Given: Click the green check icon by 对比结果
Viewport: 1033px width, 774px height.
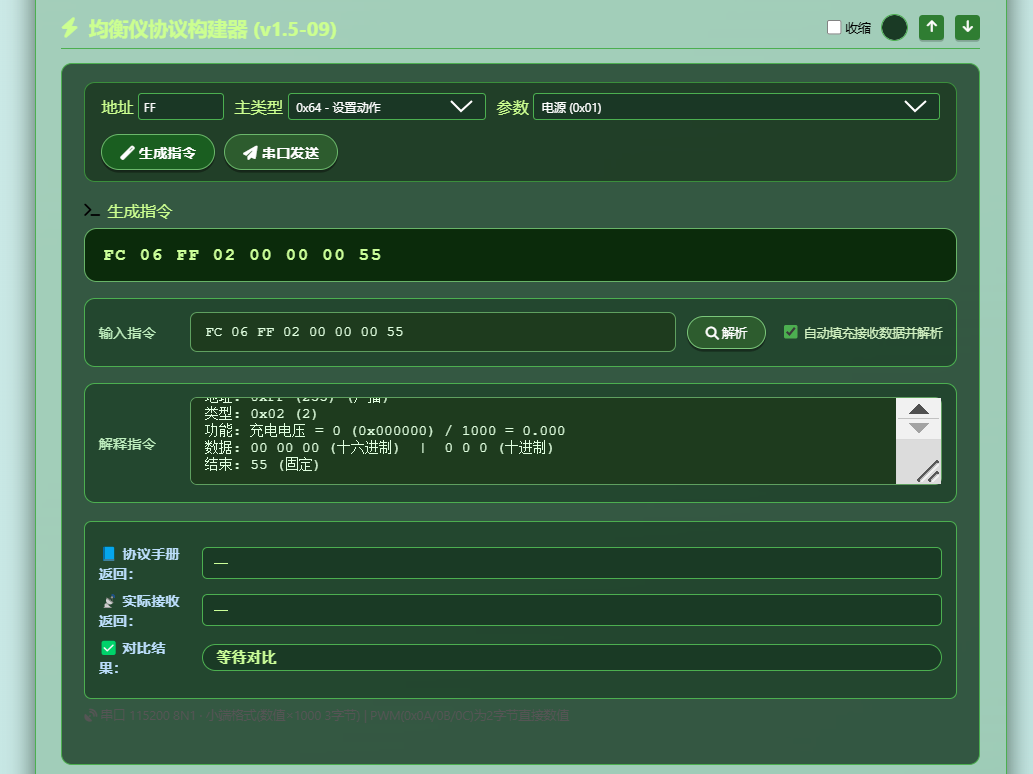Looking at the screenshot, I should [x=109, y=648].
